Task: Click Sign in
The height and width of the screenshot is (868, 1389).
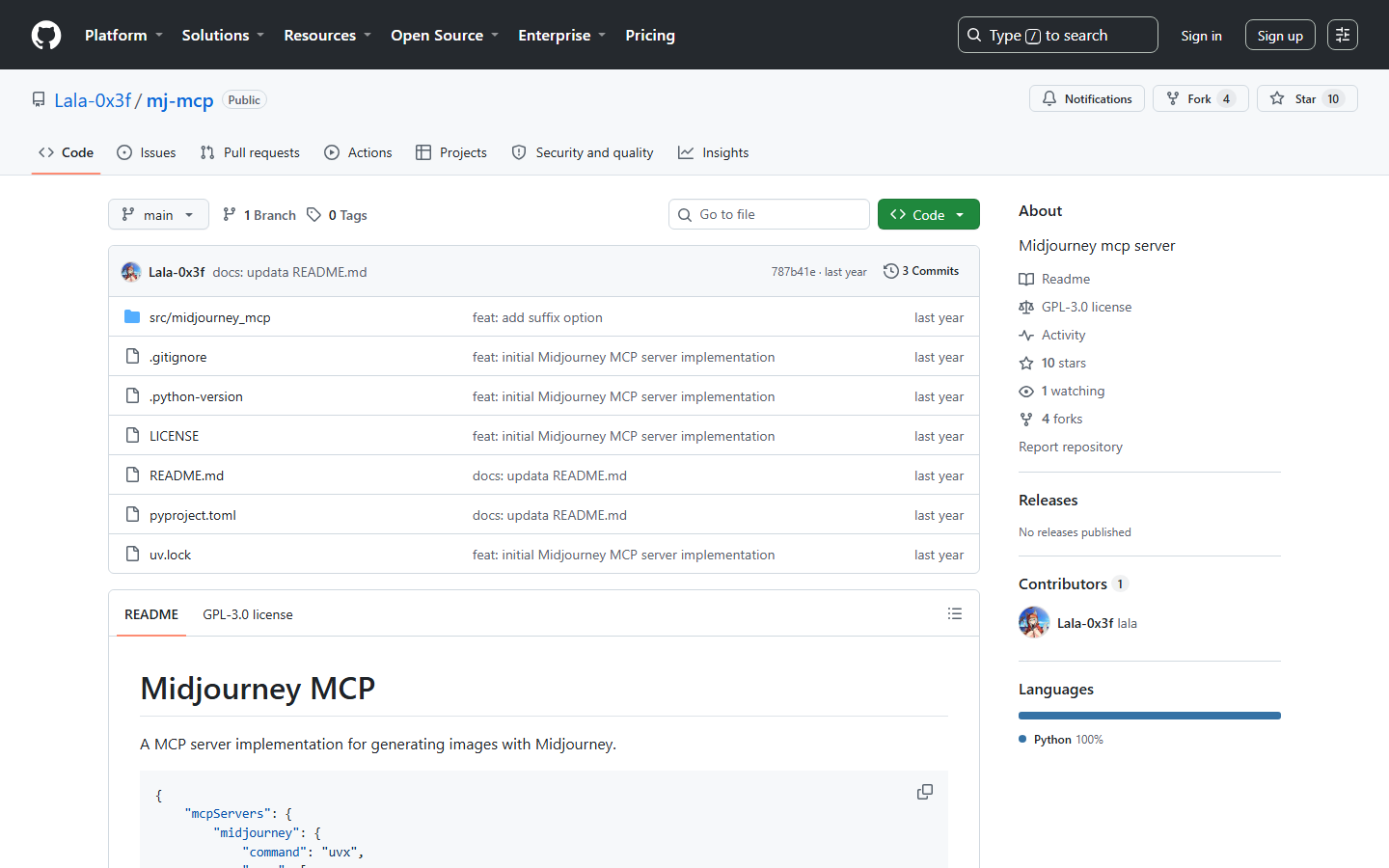Action: point(1201,36)
